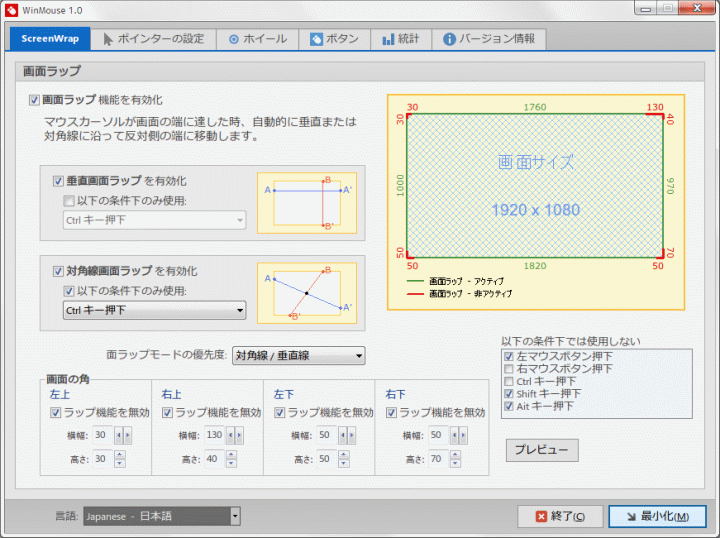
Task: Decrease 左下 高さ with down arrow
Action: coord(343,463)
